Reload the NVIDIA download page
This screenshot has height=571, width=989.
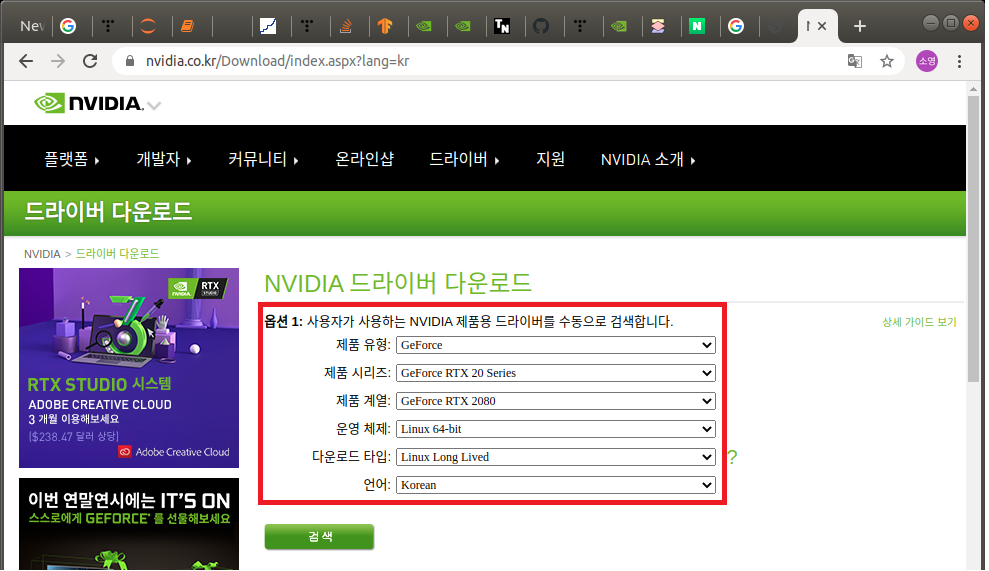90,61
